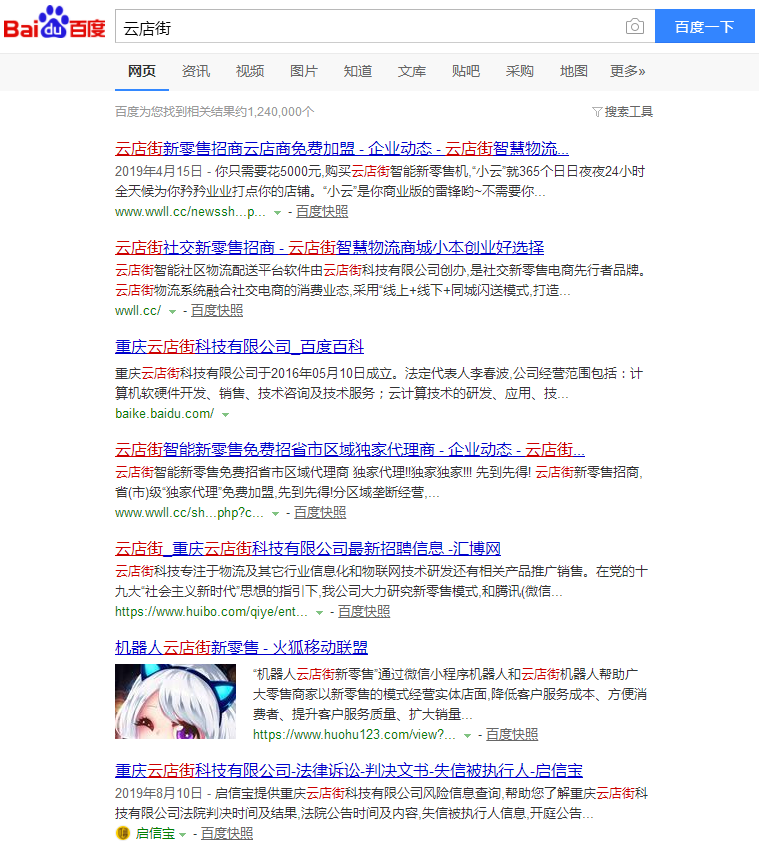Viewport: 759px width, 852px height.
Task: Open camera image search icon
Action: 634,27
